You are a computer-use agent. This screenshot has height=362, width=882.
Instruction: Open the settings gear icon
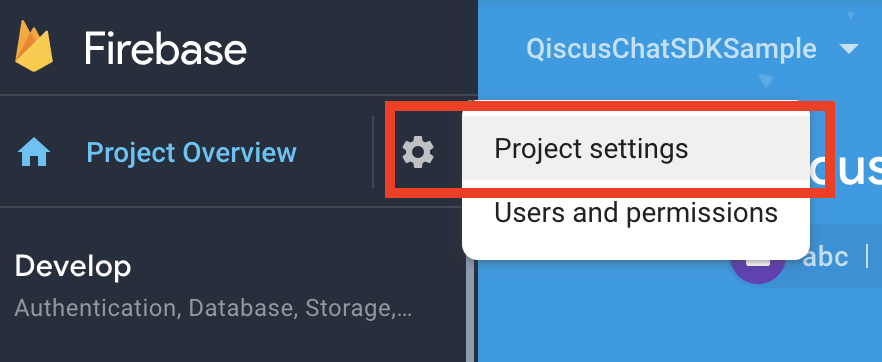(418, 152)
